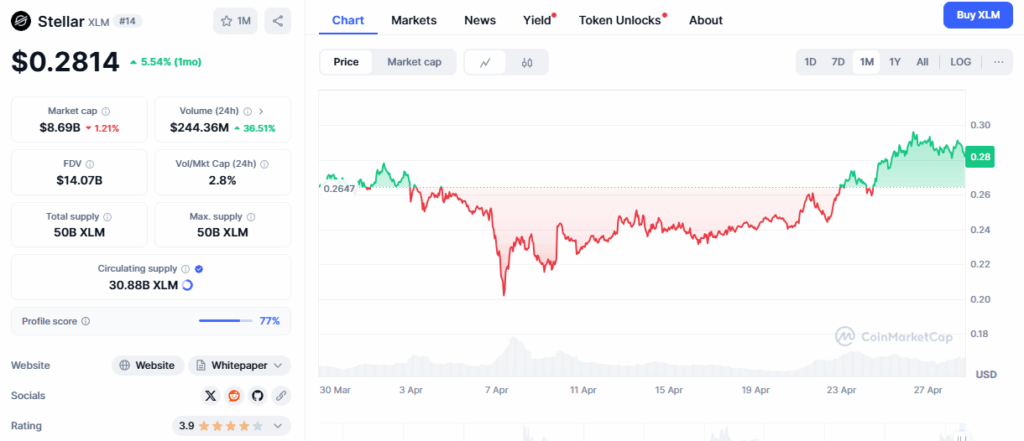Select the 7D time range
Image resolution: width=1024 pixels, height=441 pixels.
(x=838, y=62)
